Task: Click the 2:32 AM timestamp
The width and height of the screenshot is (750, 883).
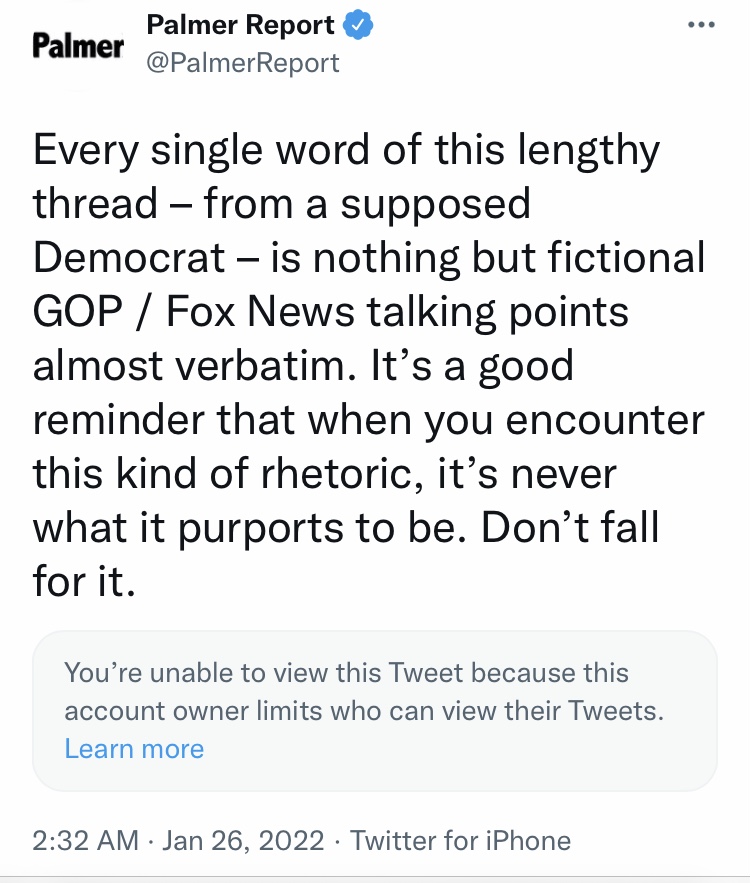Action: point(86,841)
